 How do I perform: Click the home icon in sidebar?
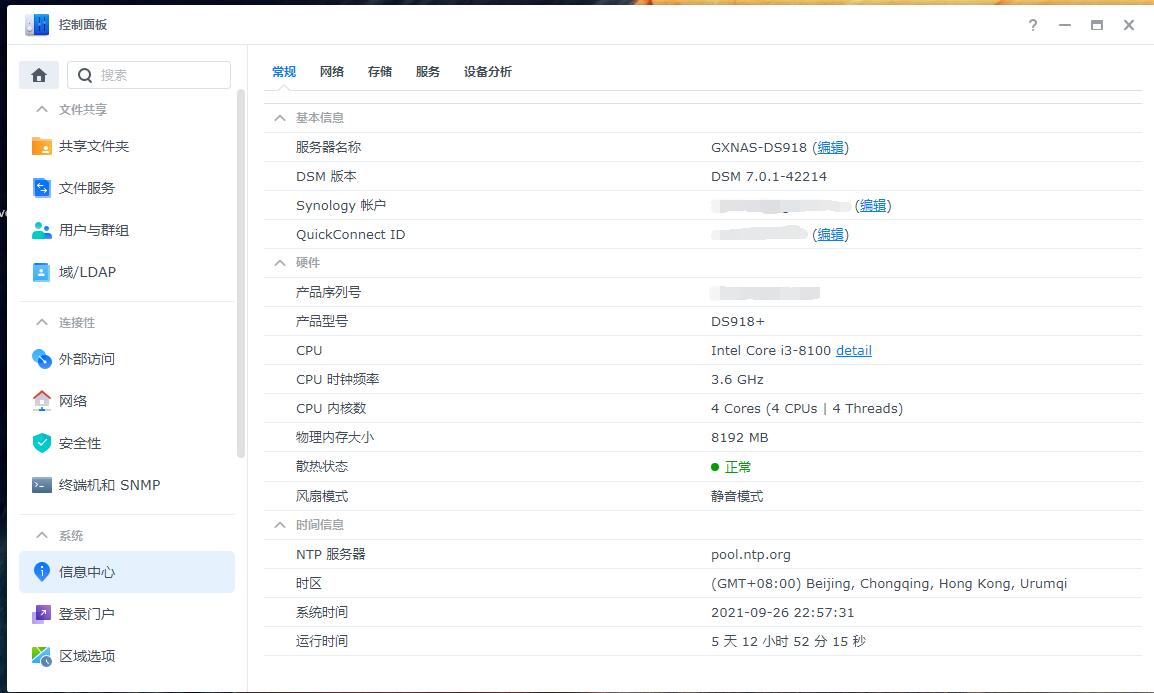pyautogui.click(x=39, y=75)
